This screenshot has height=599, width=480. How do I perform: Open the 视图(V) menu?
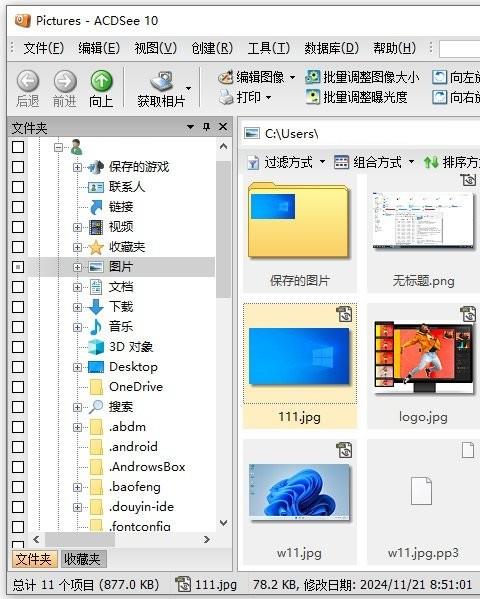coord(156,48)
